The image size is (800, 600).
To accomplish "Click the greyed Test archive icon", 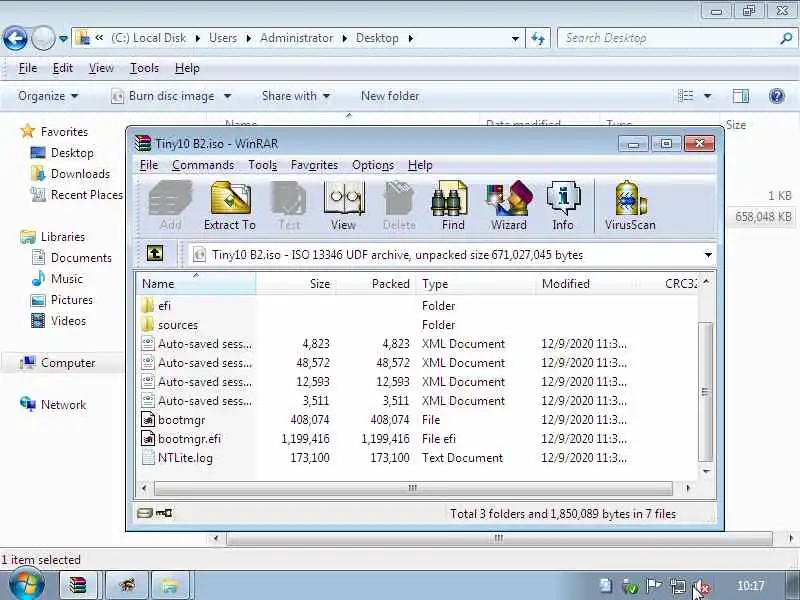I will point(289,206).
